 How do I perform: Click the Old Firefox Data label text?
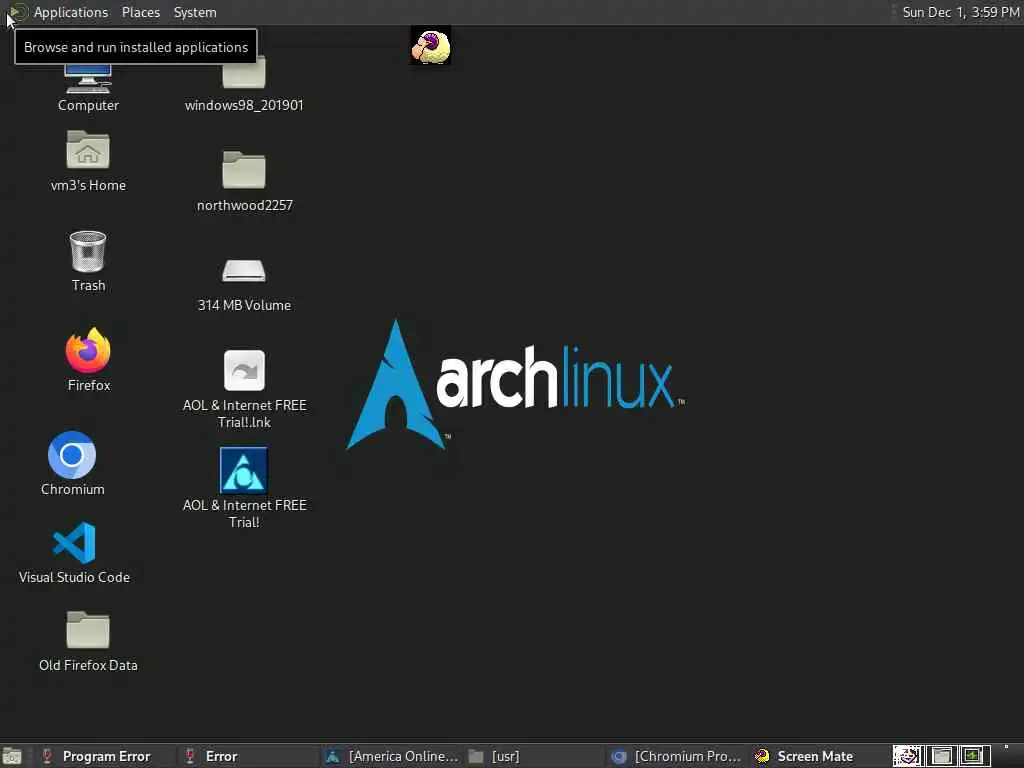coord(88,665)
